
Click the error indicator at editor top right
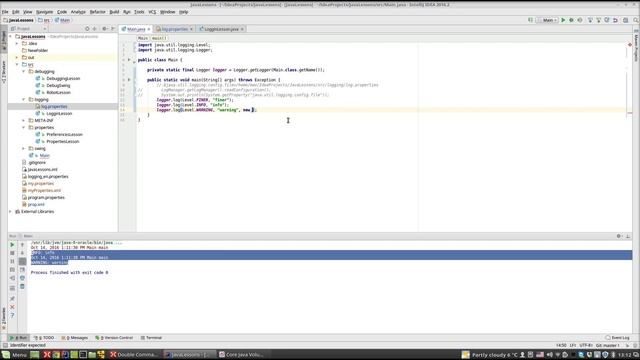click(x=630, y=44)
